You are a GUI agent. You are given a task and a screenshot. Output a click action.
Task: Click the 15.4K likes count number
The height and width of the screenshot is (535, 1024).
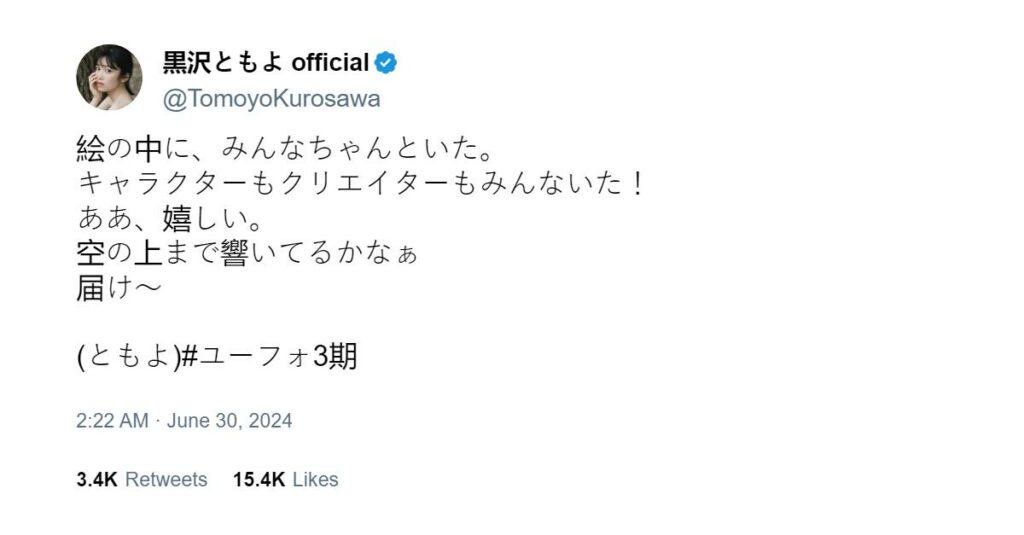click(x=259, y=480)
